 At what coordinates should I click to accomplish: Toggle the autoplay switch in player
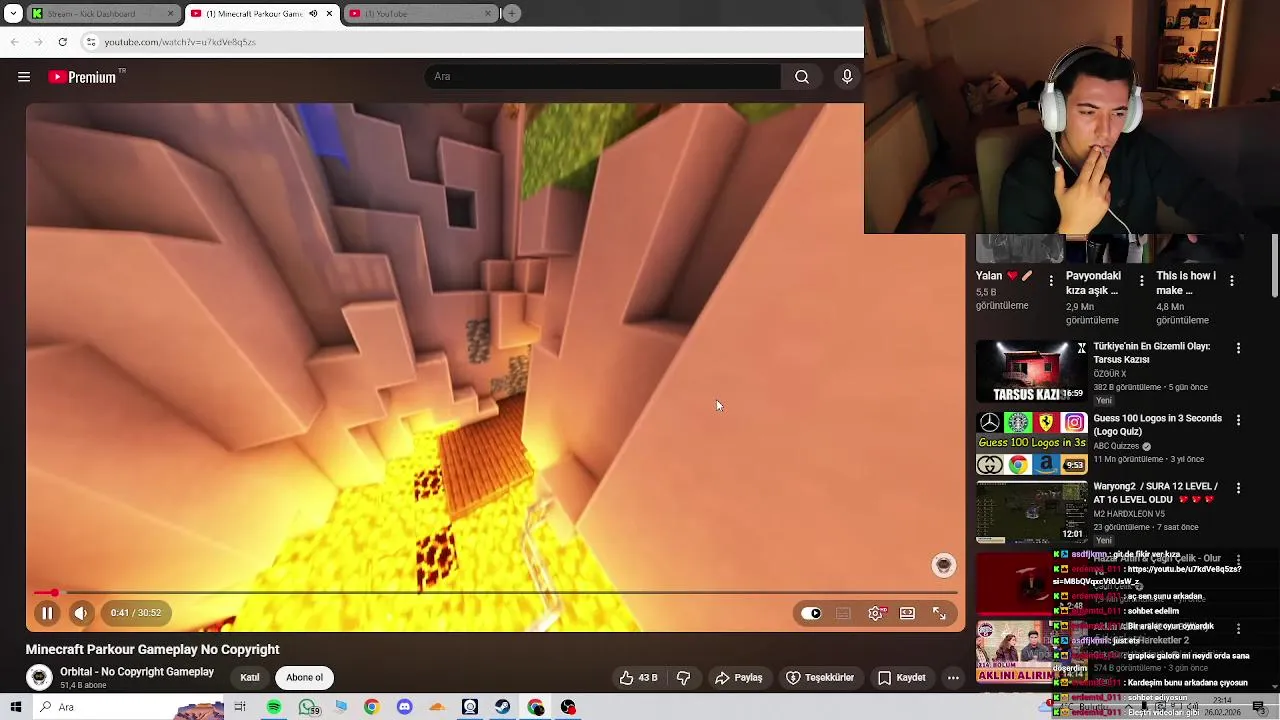click(x=811, y=613)
